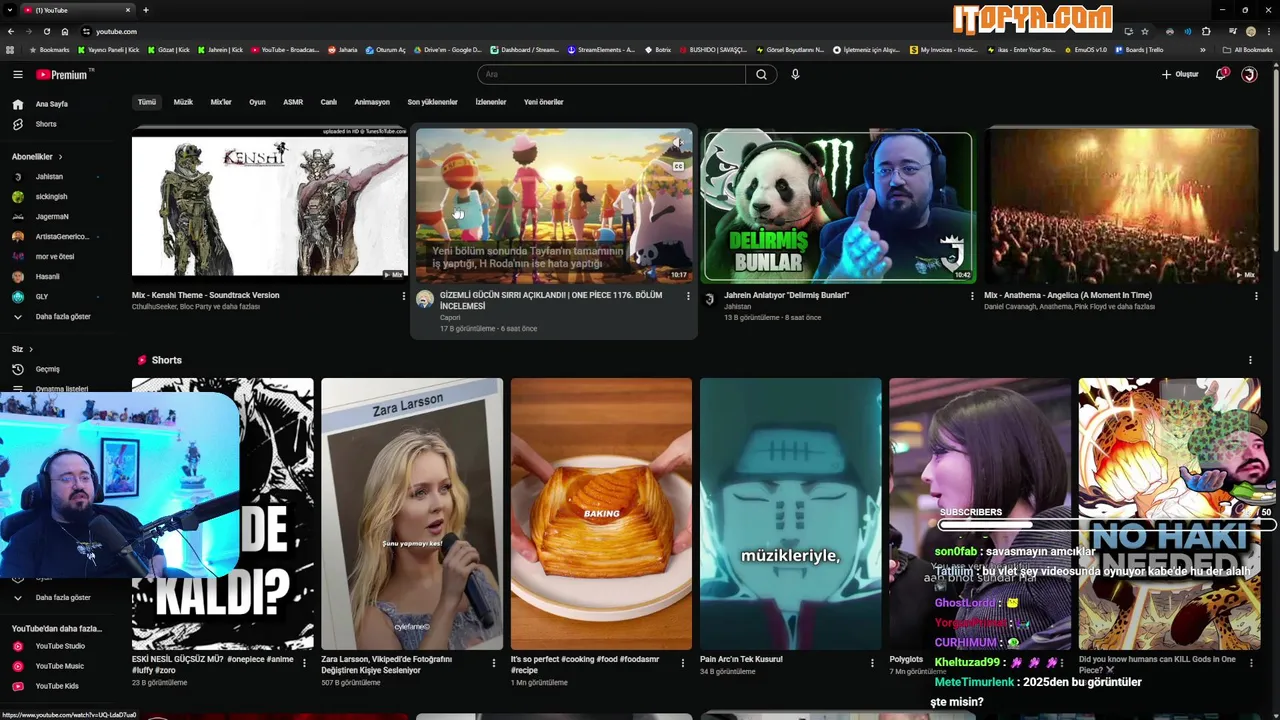Bookmark this page with star icon
The height and width of the screenshot is (720, 1280).
[1145, 31]
